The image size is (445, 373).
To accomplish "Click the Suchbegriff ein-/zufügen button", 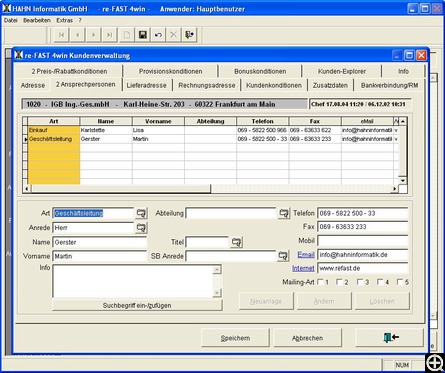I will click(137, 305).
